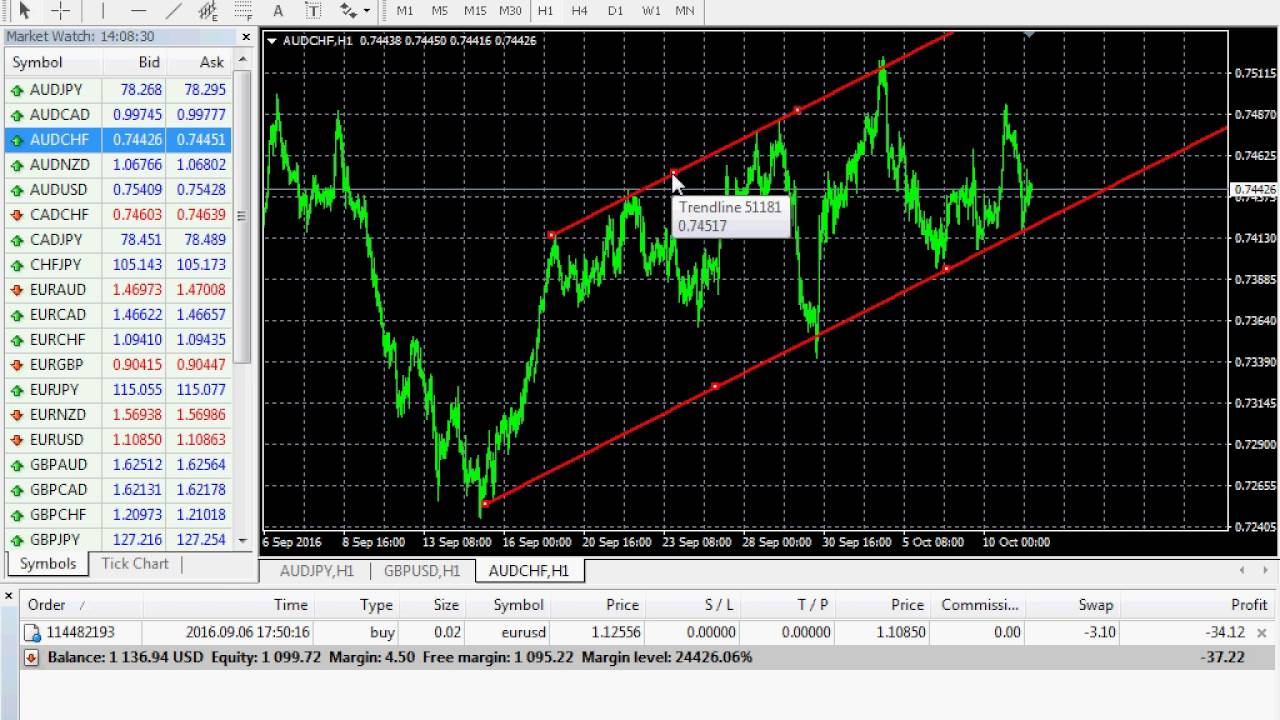Click the 0.74426 current price label
Image resolution: width=1280 pixels, height=720 pixels.
pos(1255,190)
